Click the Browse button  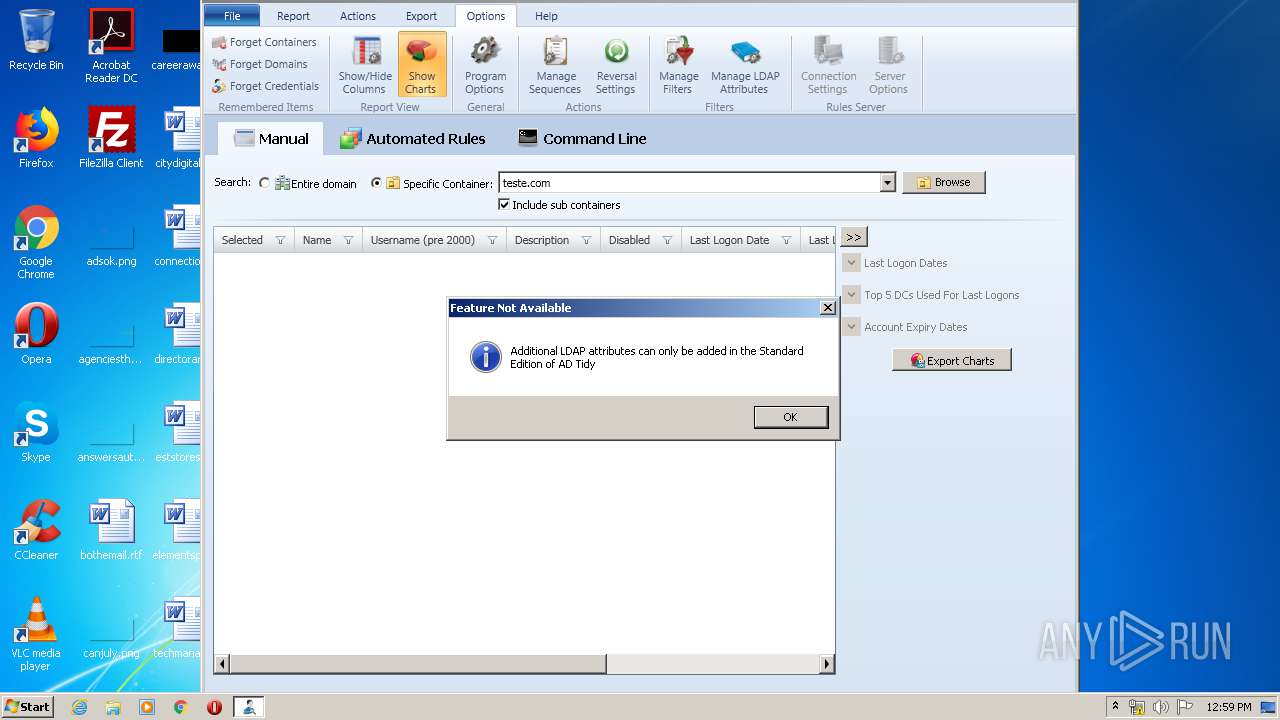tap(943, 182)
